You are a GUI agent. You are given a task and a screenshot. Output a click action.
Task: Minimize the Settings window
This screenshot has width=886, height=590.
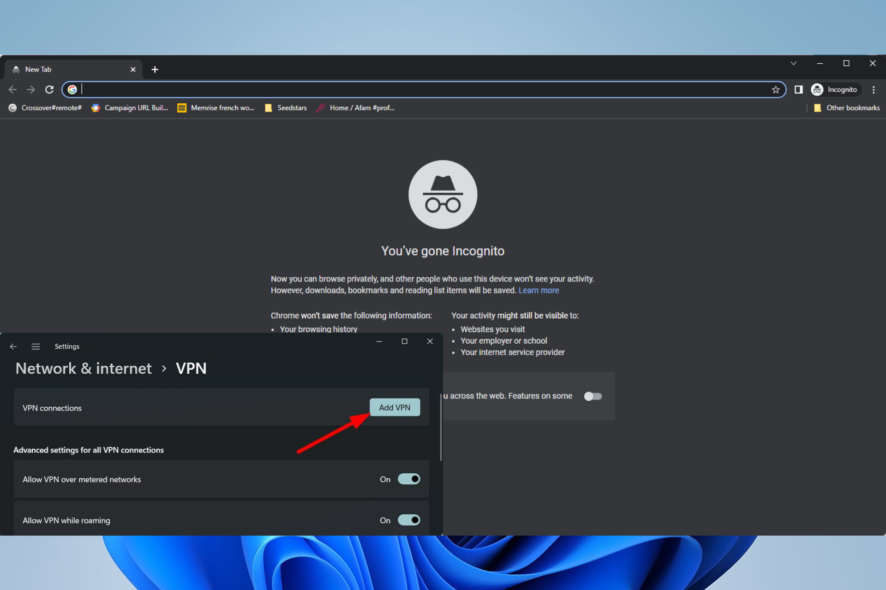[x=379, y=341]
